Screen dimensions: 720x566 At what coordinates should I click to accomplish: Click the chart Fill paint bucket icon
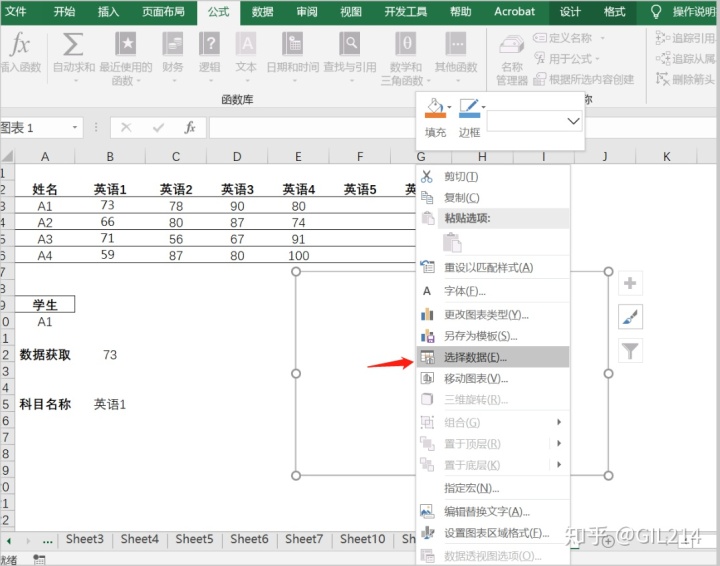coord(435,108)
